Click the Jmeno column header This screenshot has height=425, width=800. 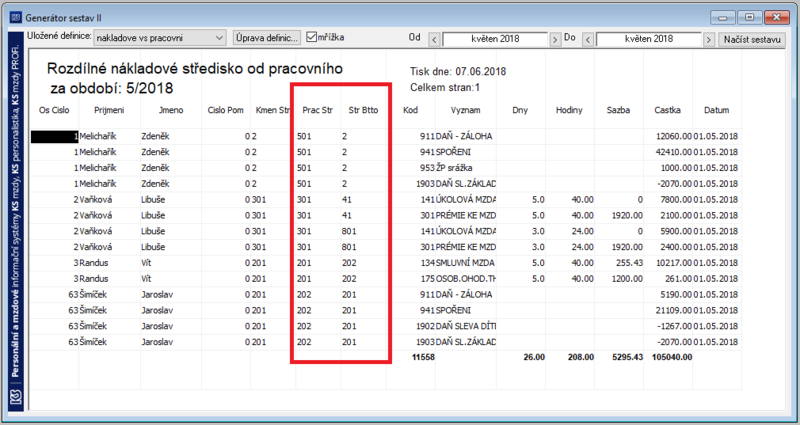click(x=171, y=110)
